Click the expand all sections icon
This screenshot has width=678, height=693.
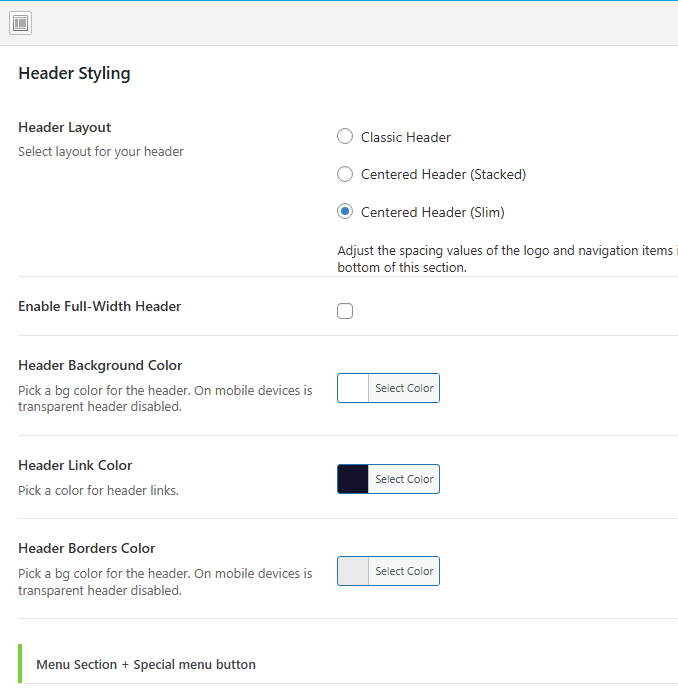click(20, 23)
